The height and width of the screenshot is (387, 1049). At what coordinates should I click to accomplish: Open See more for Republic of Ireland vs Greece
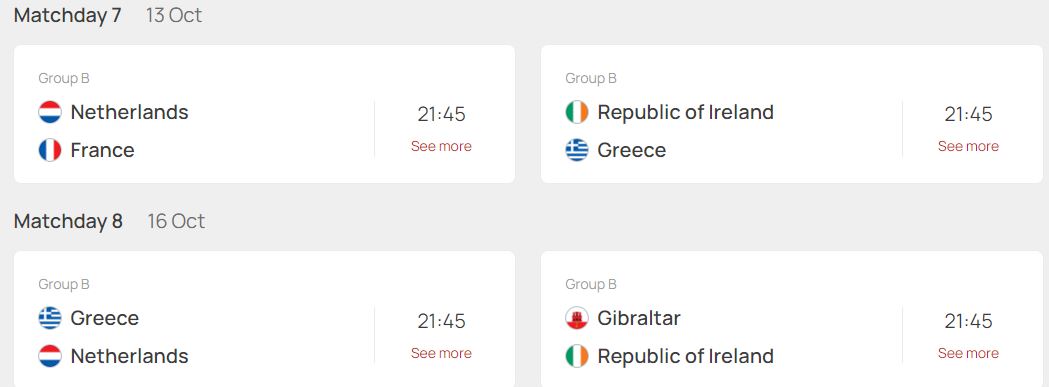tap(968, 146)
